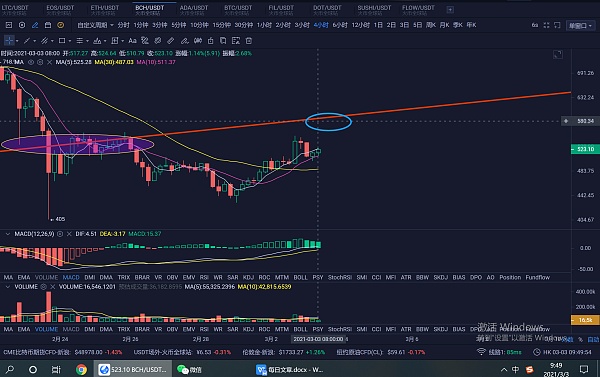This screenshot has width=600, height=377.
Task: Add a new trading pair tab
Action: (x=450, y=10)
